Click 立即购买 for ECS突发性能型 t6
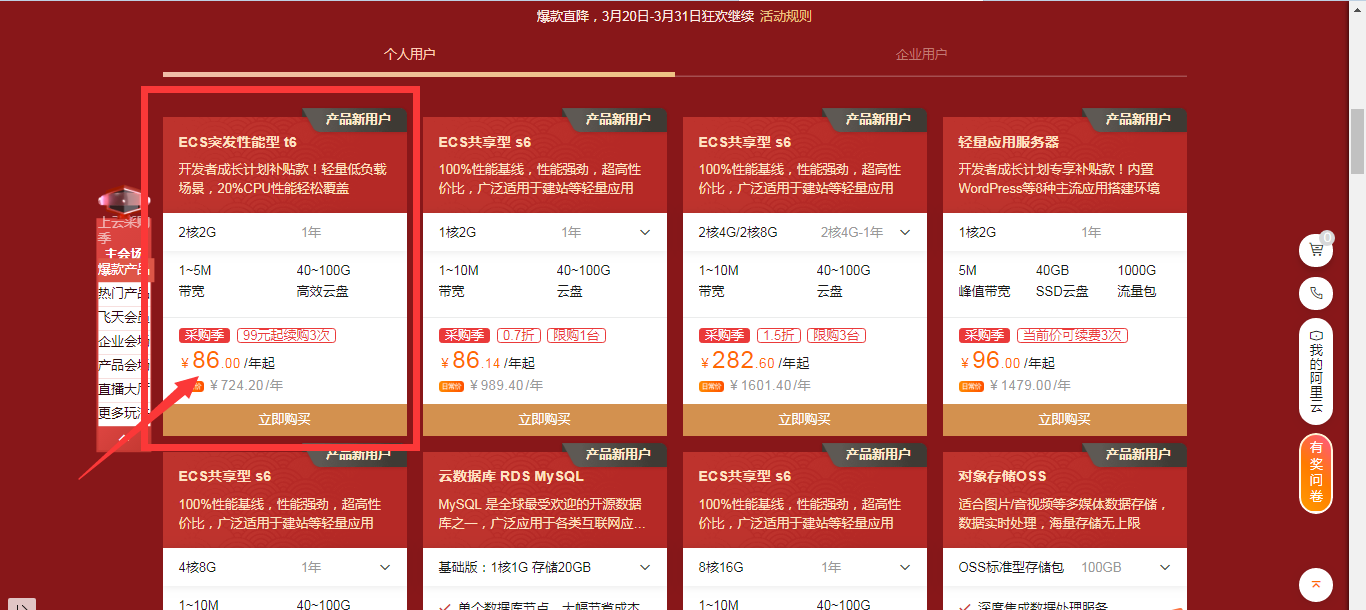The image size is (1366, 610). click(285, 420)
